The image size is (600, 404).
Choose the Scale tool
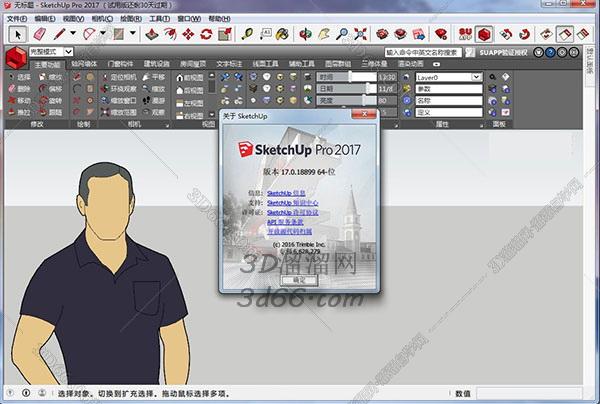225,34
